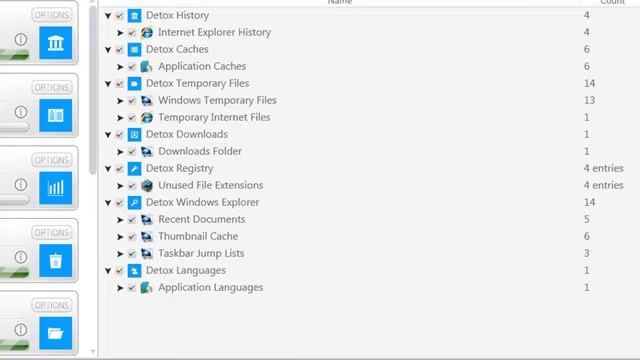Click the Unused File Extensions icon
This screenshot has width=640, height=360.
pos(147,186)
